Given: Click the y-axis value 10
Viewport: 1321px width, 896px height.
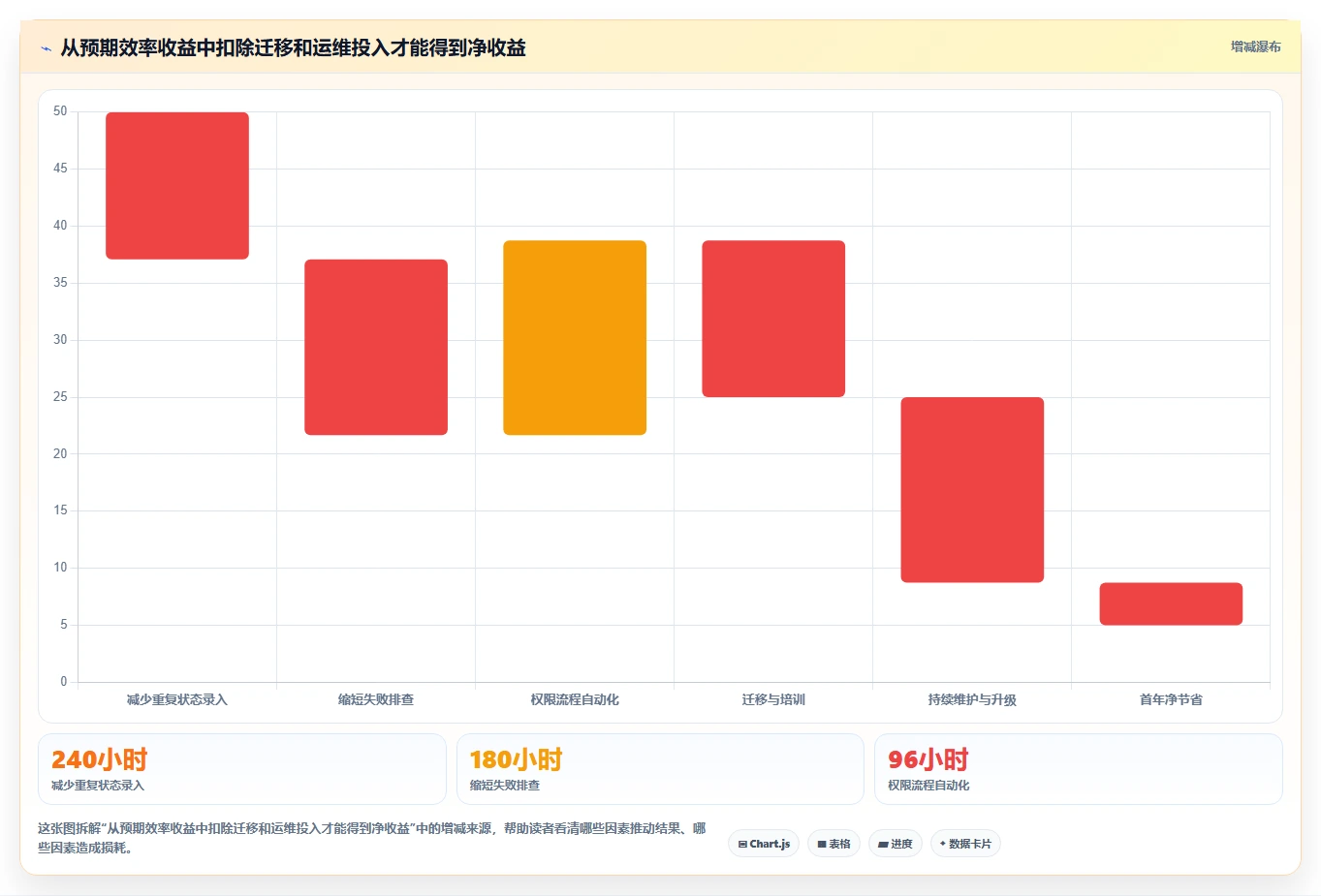Looking at the screenshot, I should (60, 568).
